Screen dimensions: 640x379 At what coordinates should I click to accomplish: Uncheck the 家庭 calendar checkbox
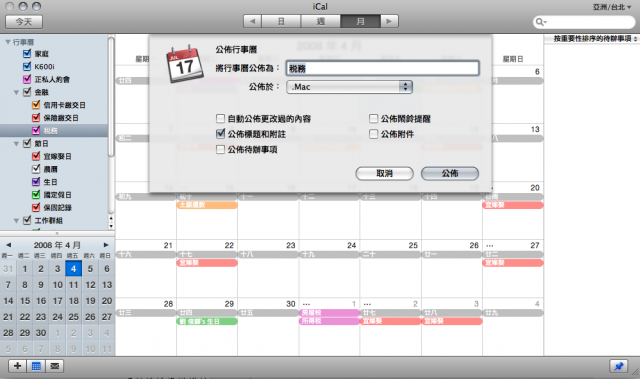click(x=27, y=53)
